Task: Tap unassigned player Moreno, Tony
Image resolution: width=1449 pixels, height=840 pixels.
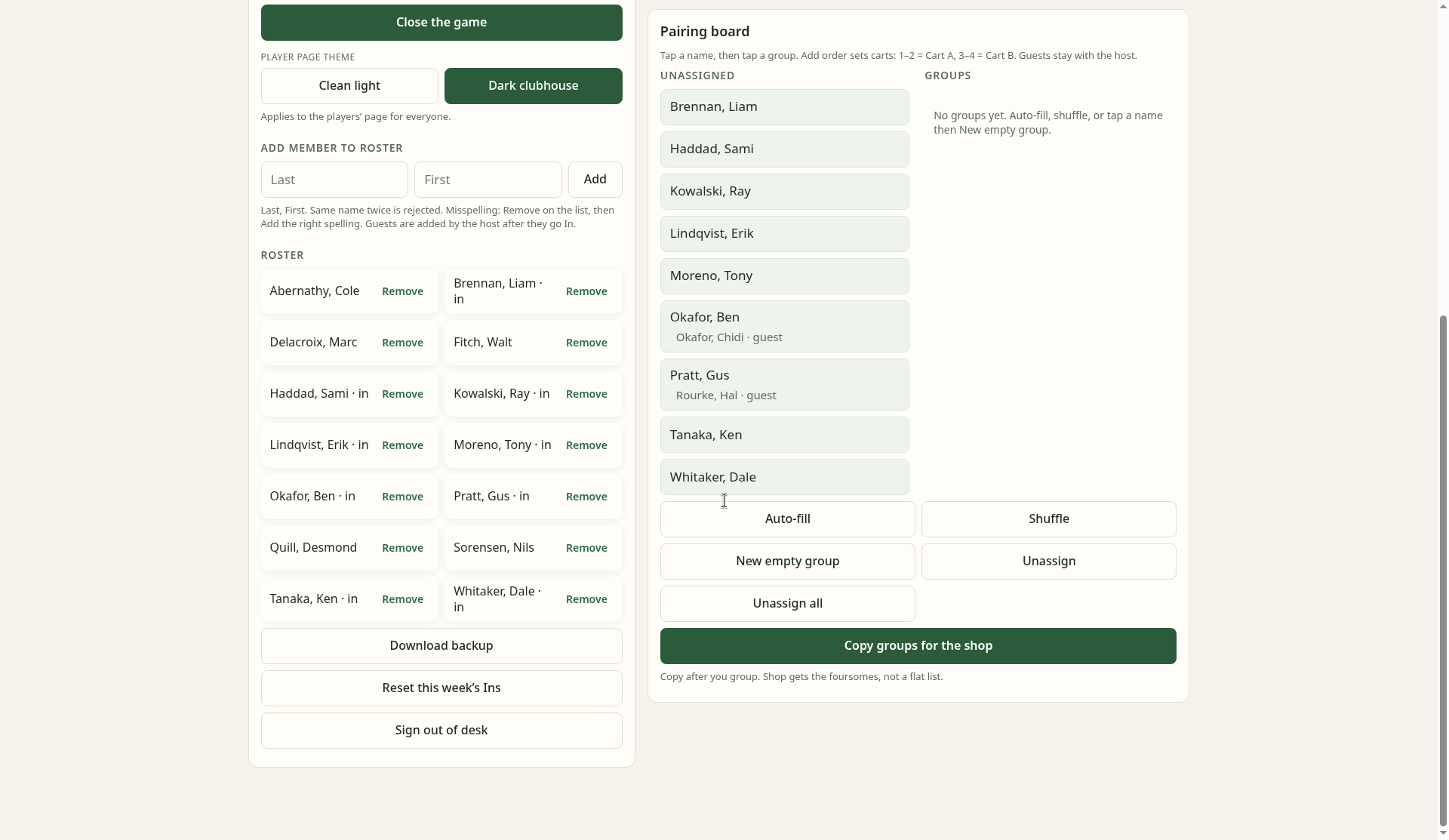Action: tap(785, 276)
